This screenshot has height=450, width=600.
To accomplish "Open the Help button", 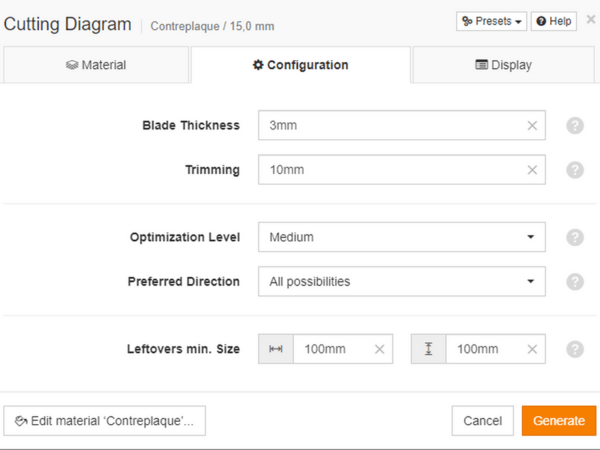I will point(554,21).
